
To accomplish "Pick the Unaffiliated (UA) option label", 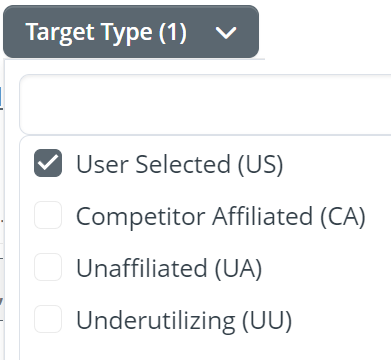I will click(169, 268).
